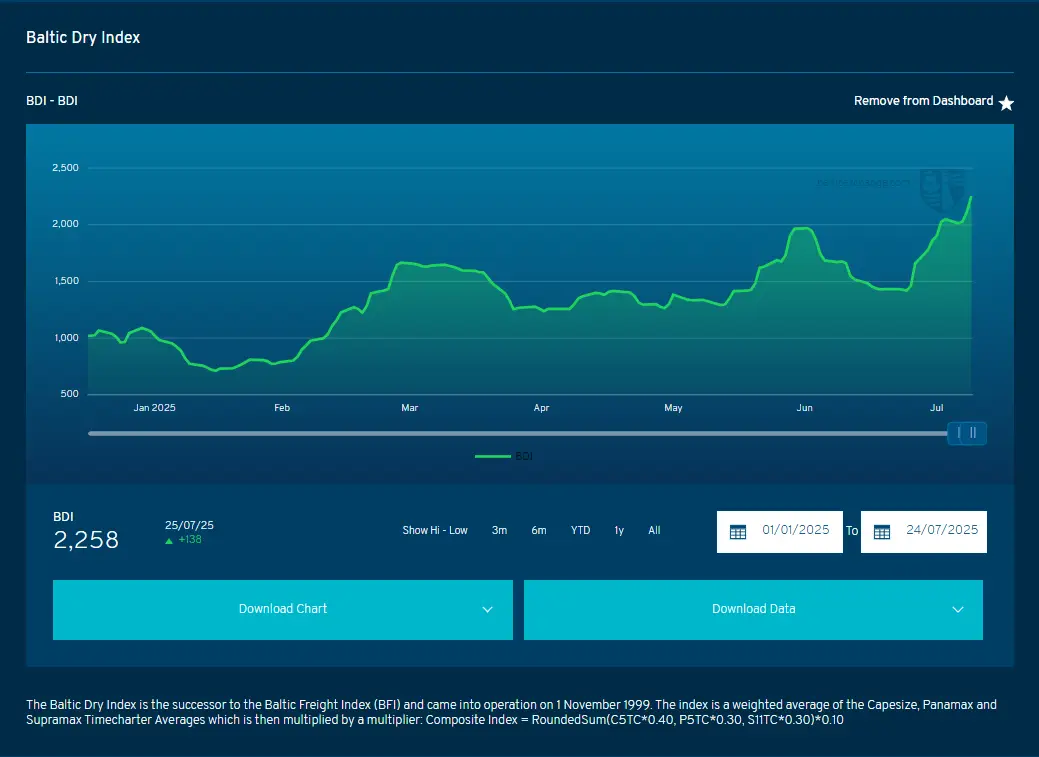Screen dimensions: 1039x757
Task: Select the 3m time range
Action: 499,531
